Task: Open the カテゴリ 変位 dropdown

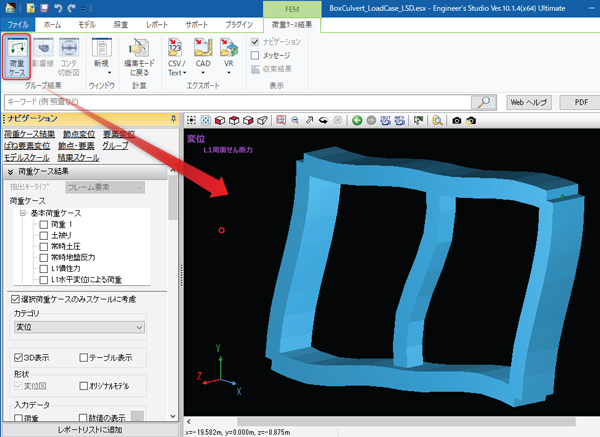Action: click(79, 327)
